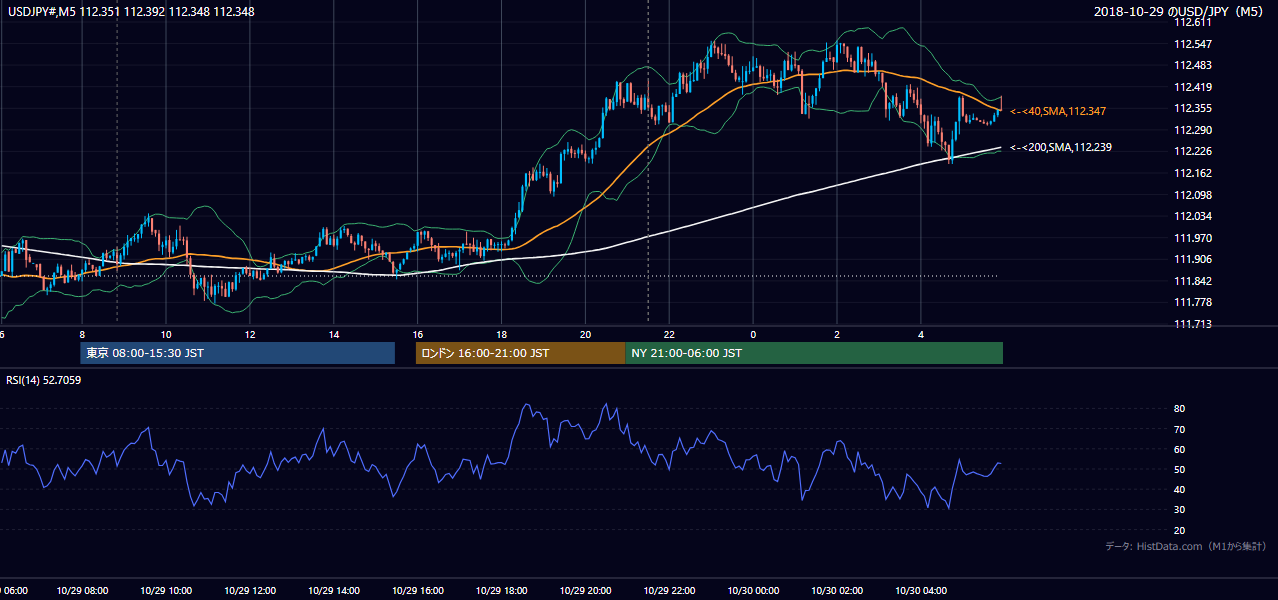Click hour tick 8 under price chart

[82, 334]
